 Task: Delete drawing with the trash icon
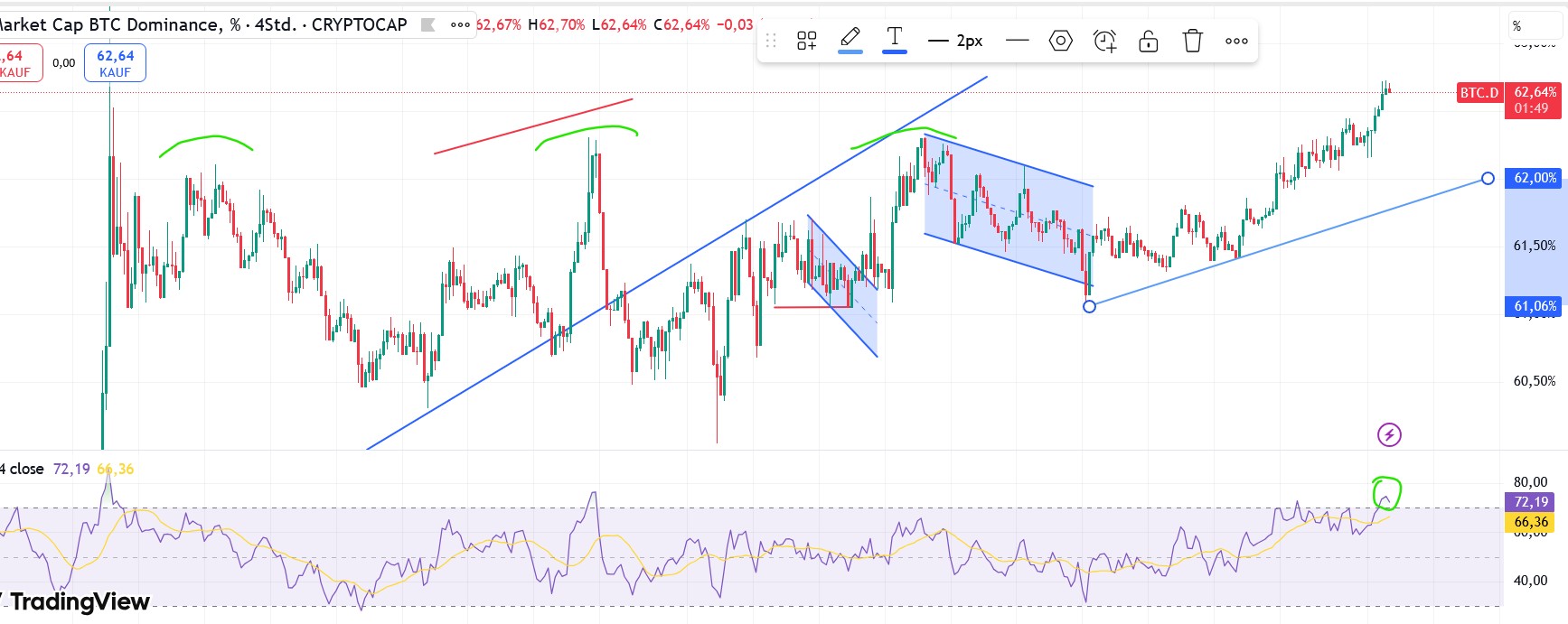[1193, 41]
